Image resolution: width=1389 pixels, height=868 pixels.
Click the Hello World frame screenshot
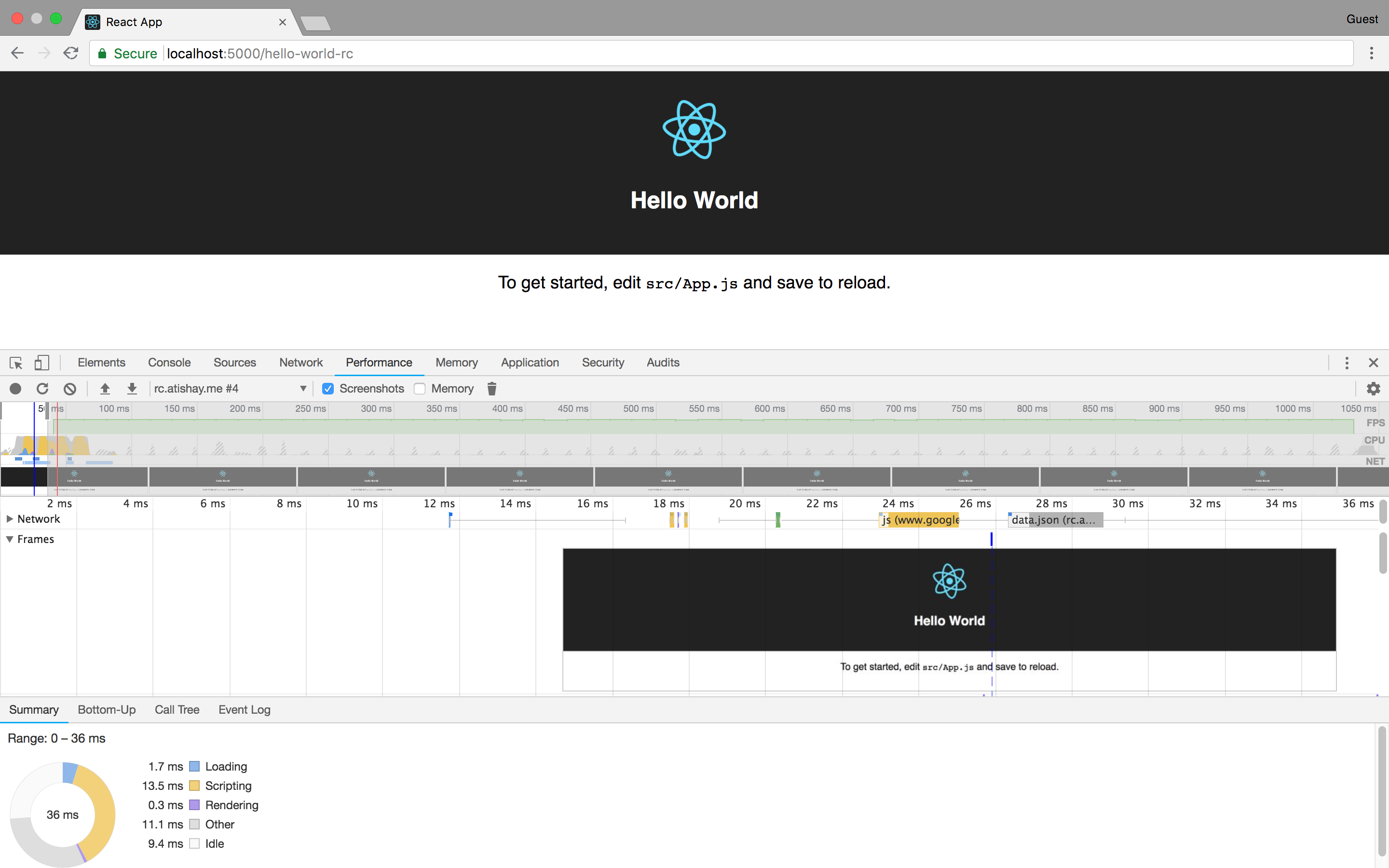coord(949,620)
